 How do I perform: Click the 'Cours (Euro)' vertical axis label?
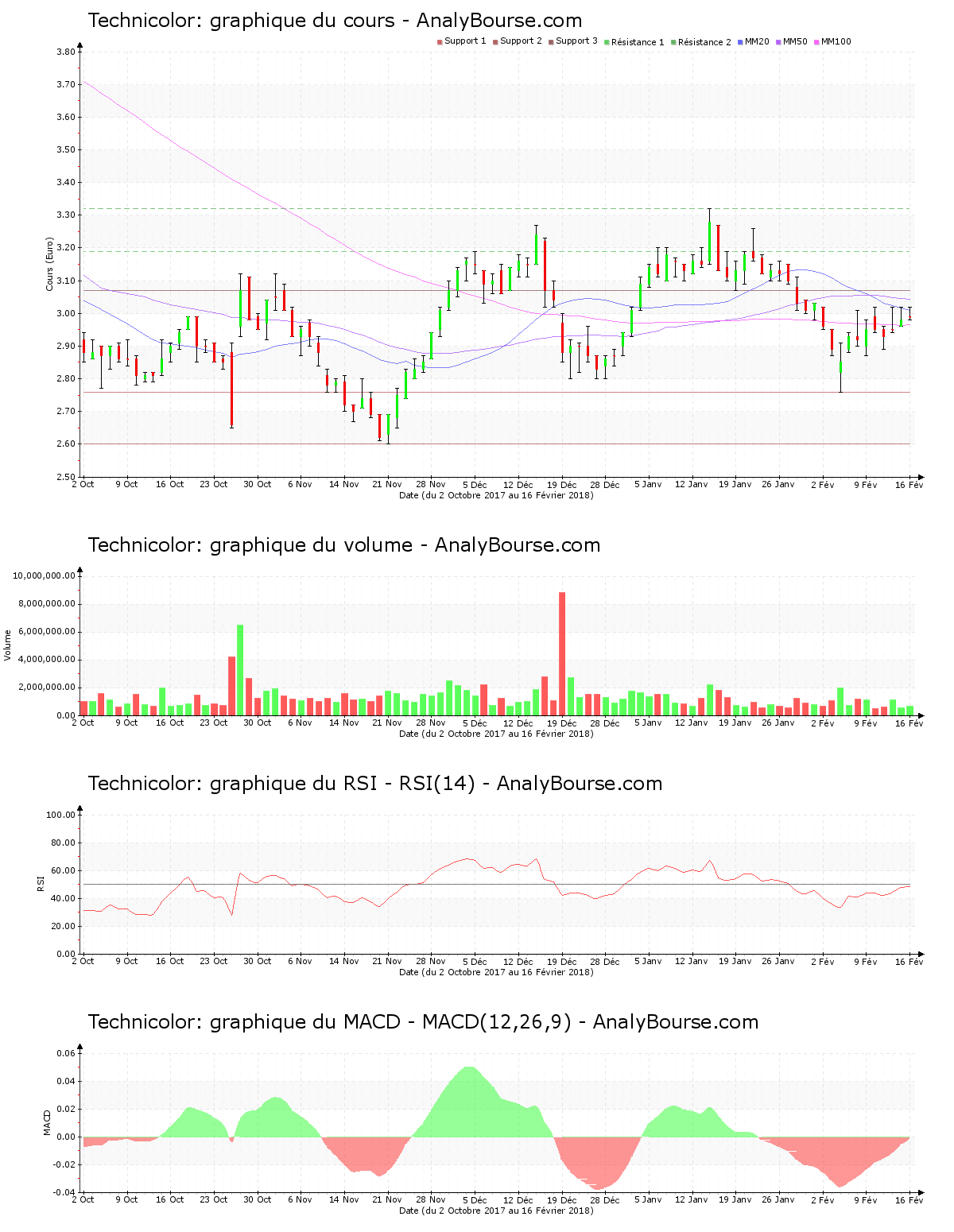click(49, 264)
